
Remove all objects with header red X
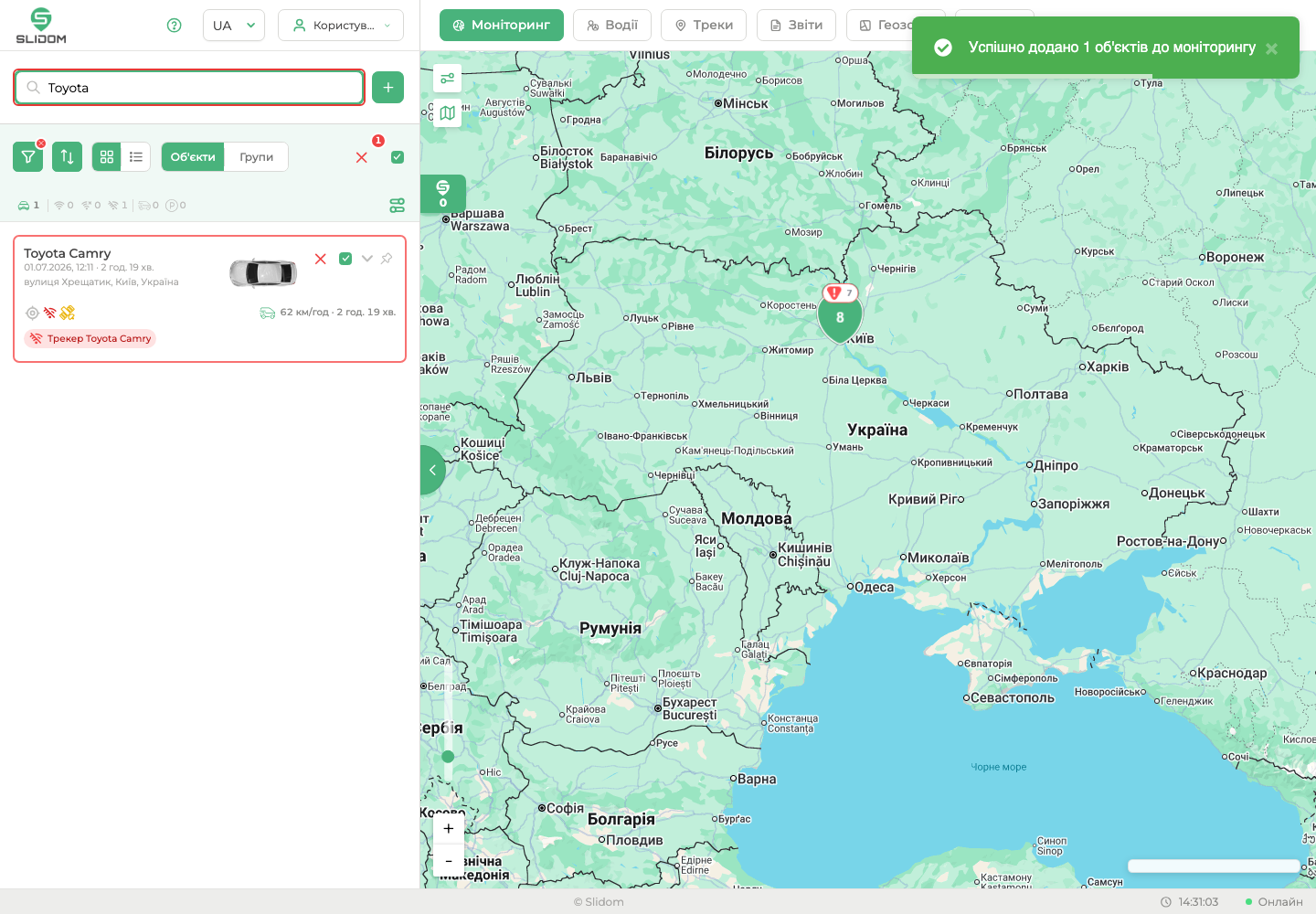pos(362,157)
